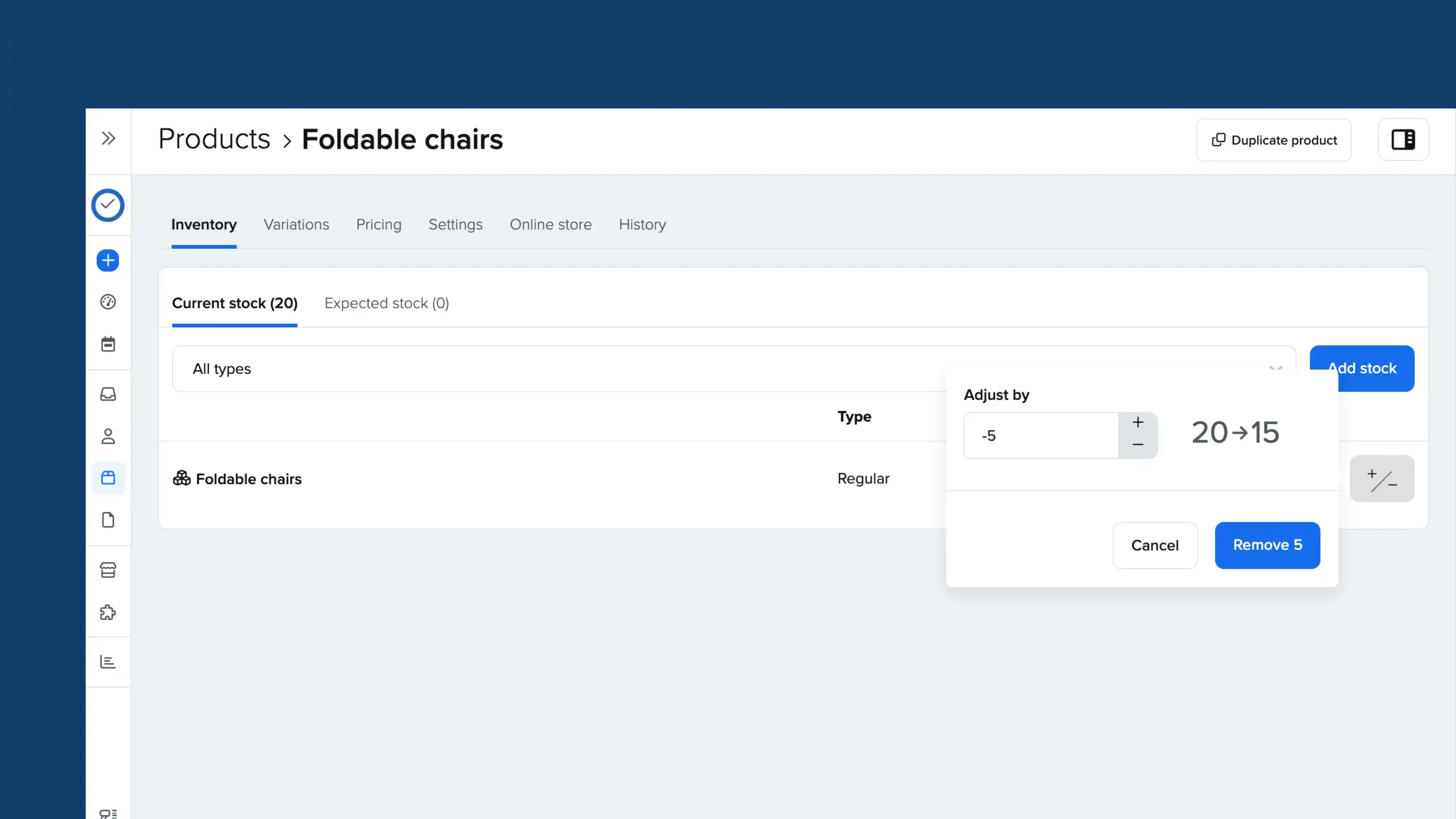Confirm by clicking Remove 5

pos(1267,545)
